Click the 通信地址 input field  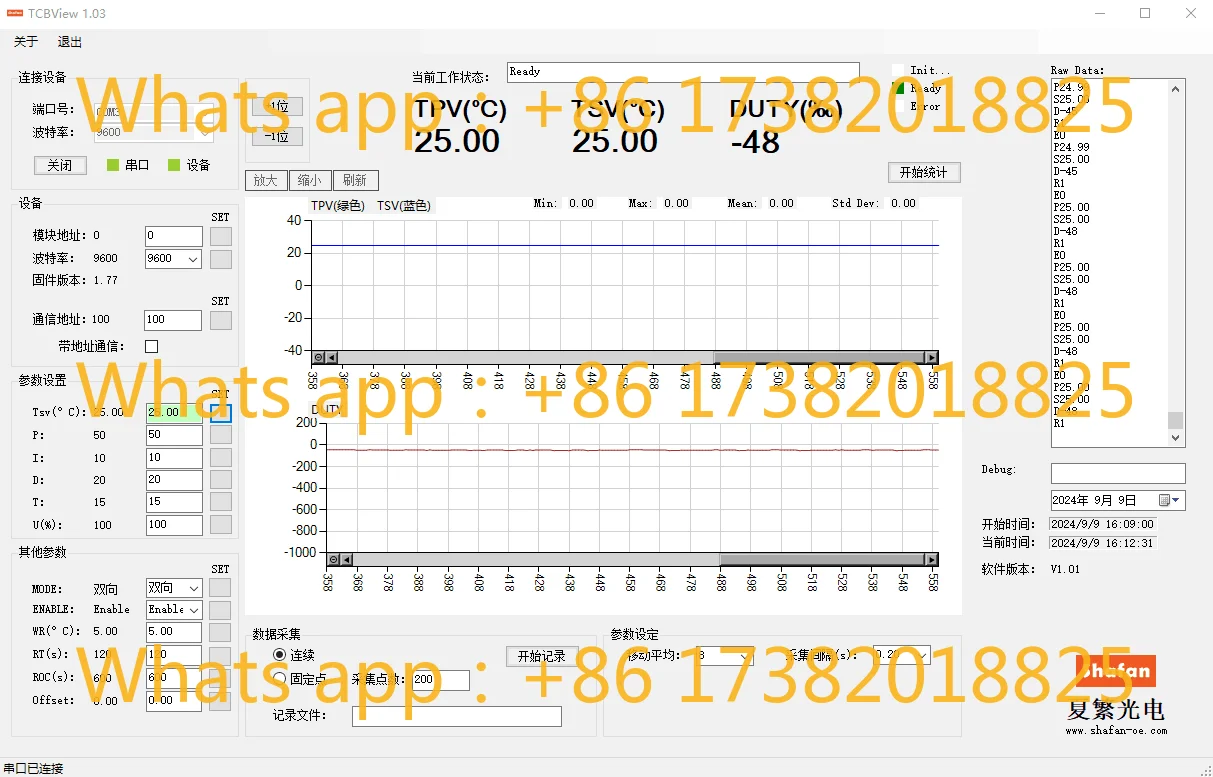(x=173, y=320)
